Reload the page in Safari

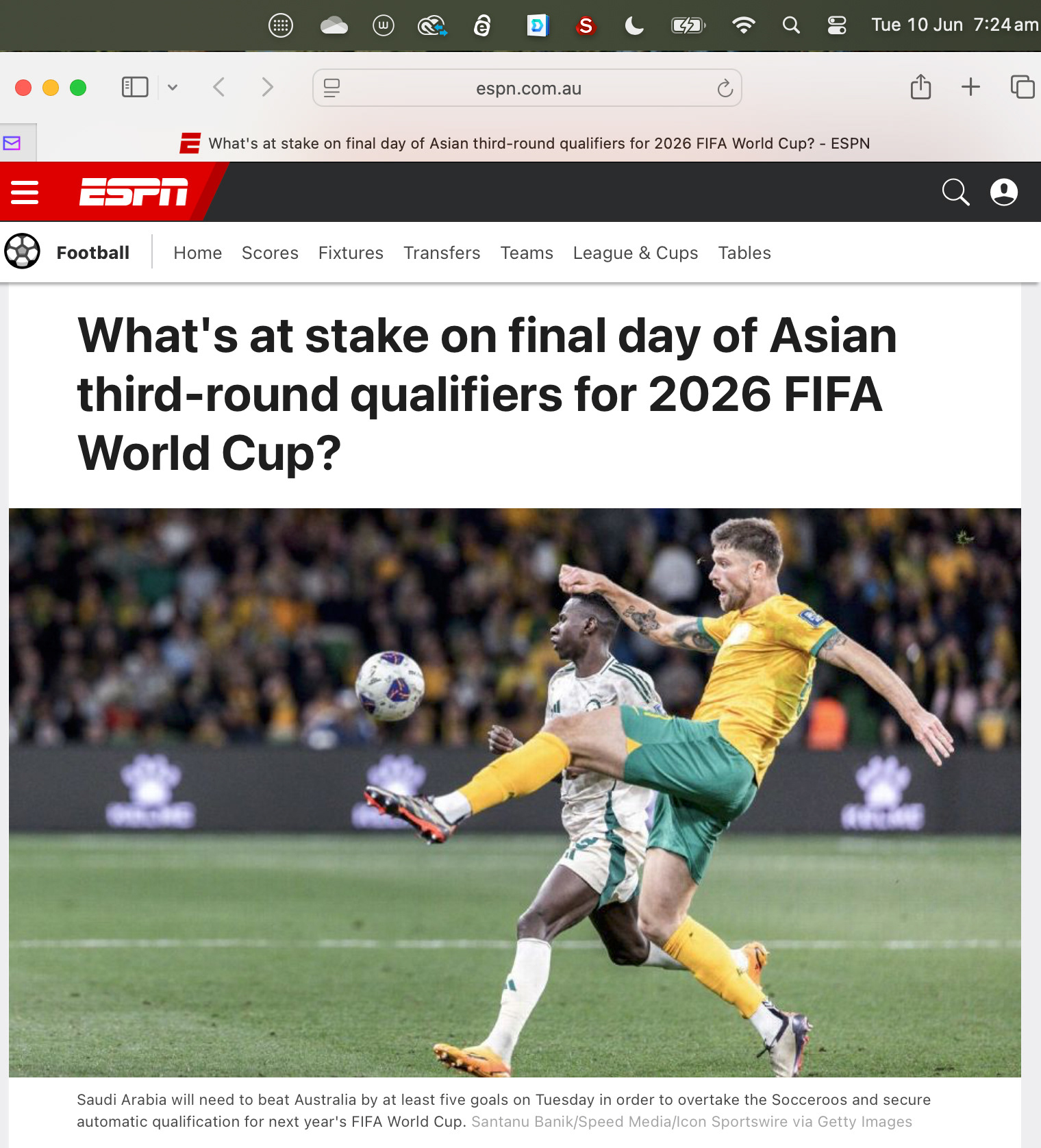(725, 88)
